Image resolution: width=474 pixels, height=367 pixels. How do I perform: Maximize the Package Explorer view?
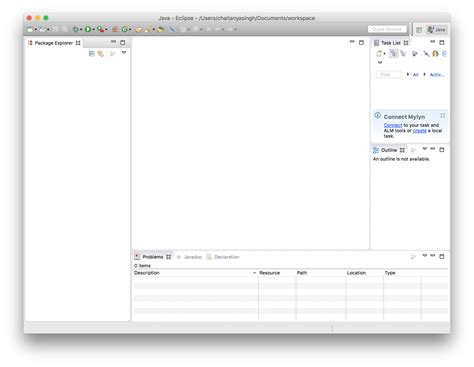click(123, 43)
